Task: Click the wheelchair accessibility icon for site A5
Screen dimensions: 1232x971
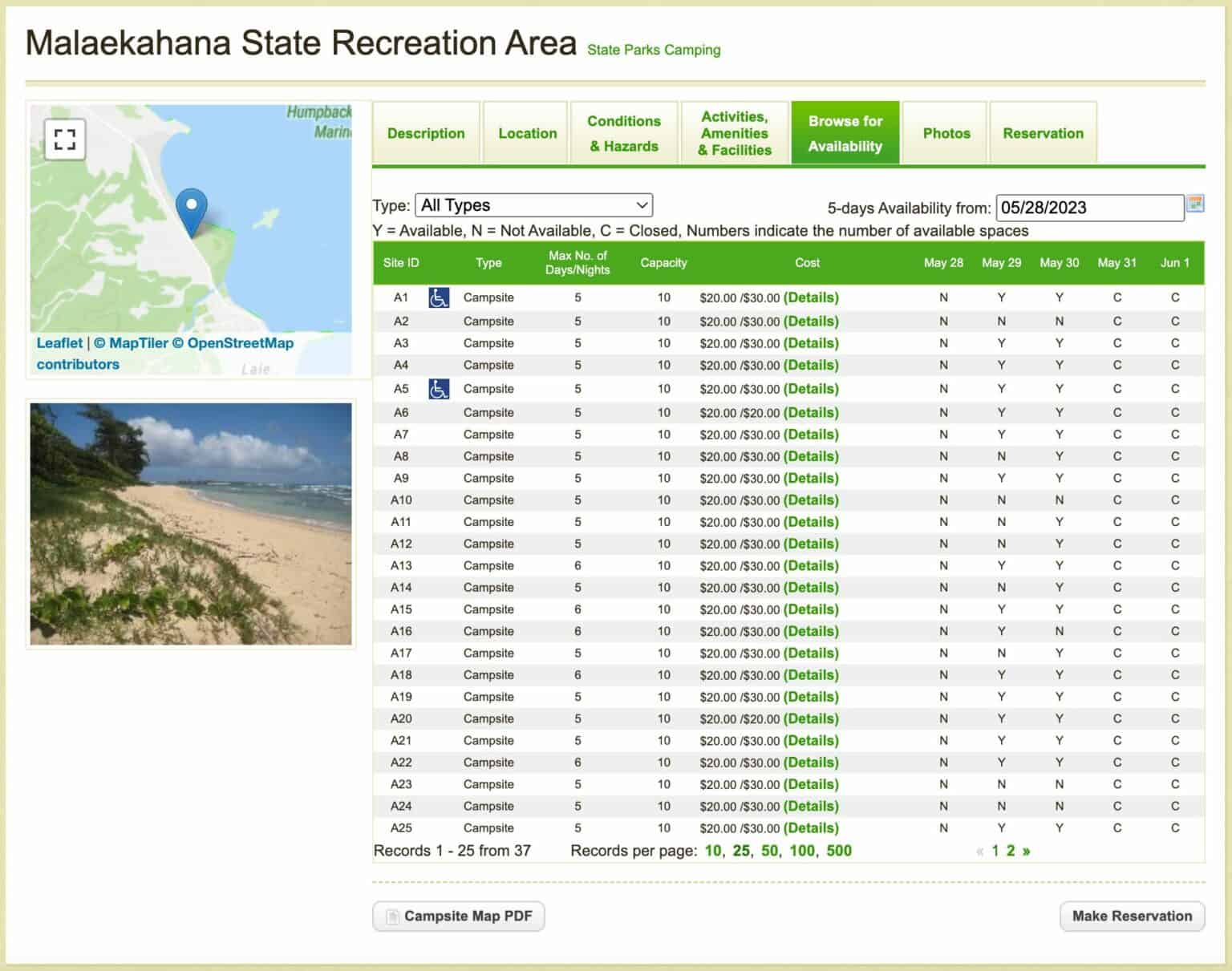Action: pyautogui.click(x=437, y=389)
